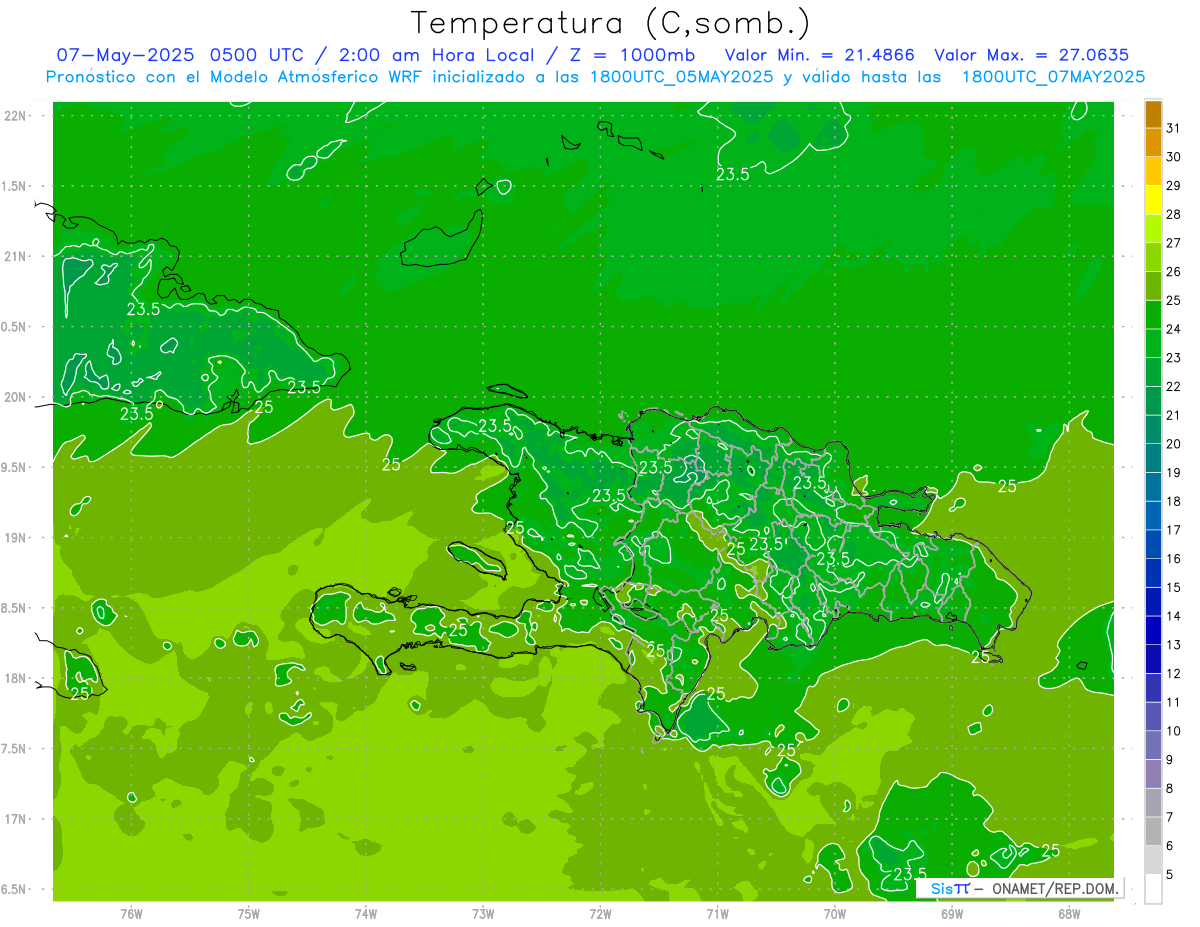Click the '72W' longitude axis label
Image resolution: width=1200 pixels, height=927 pixels.
[x=600, y=914]
